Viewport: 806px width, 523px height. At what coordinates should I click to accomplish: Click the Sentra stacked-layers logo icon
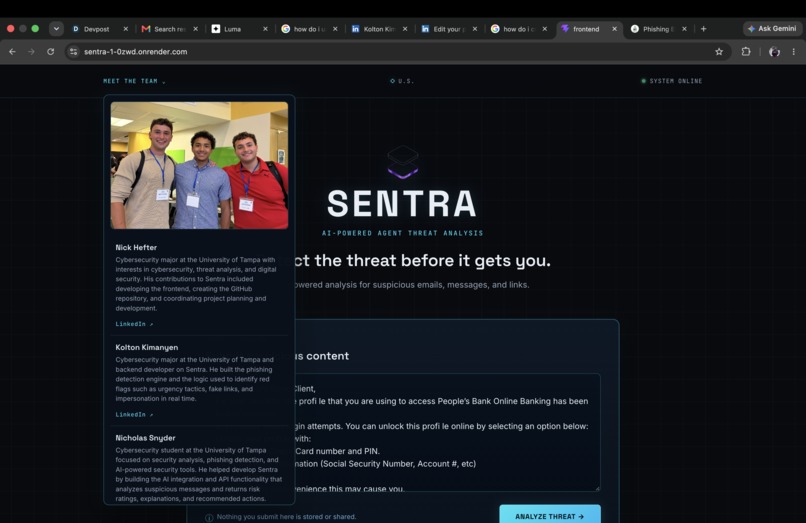pyautogui.click(x=402, y=162)
